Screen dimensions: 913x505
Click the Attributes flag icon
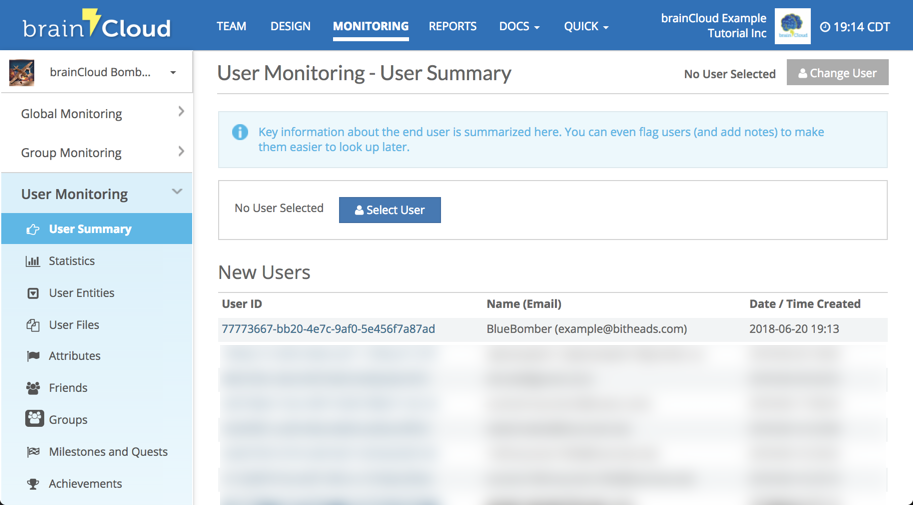[33, 356]
